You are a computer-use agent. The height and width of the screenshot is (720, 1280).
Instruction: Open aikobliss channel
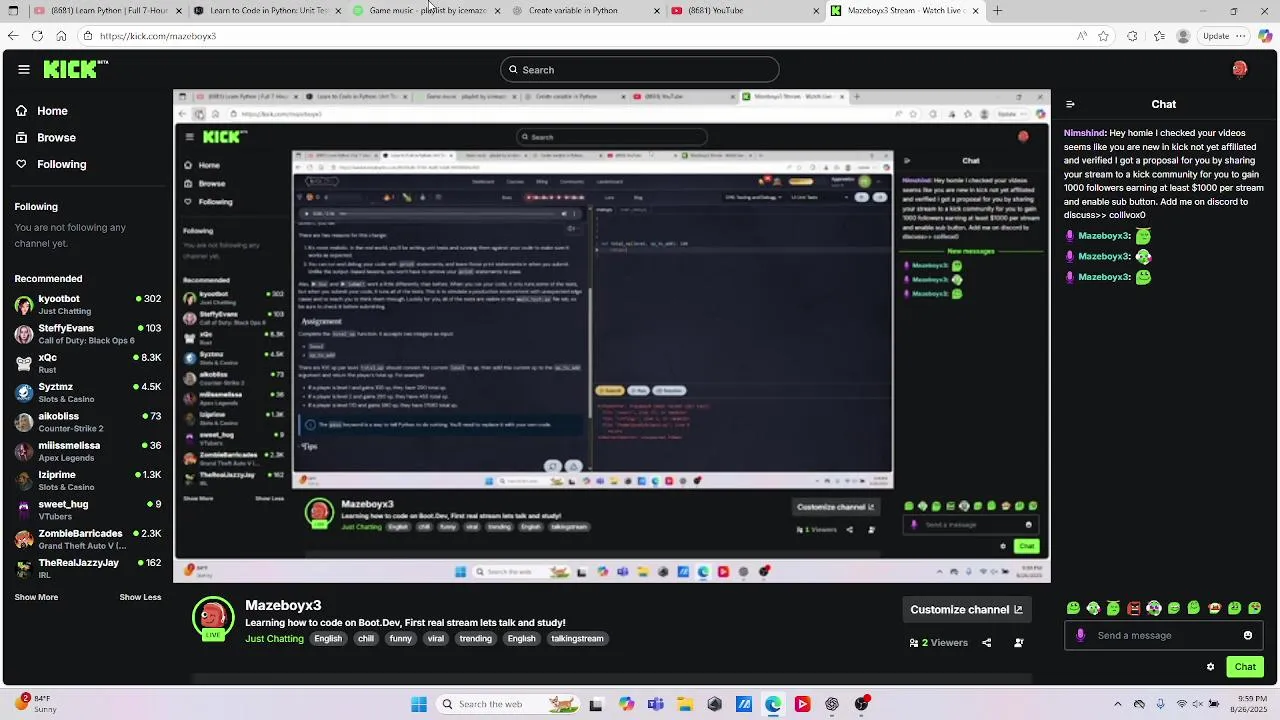88,422
